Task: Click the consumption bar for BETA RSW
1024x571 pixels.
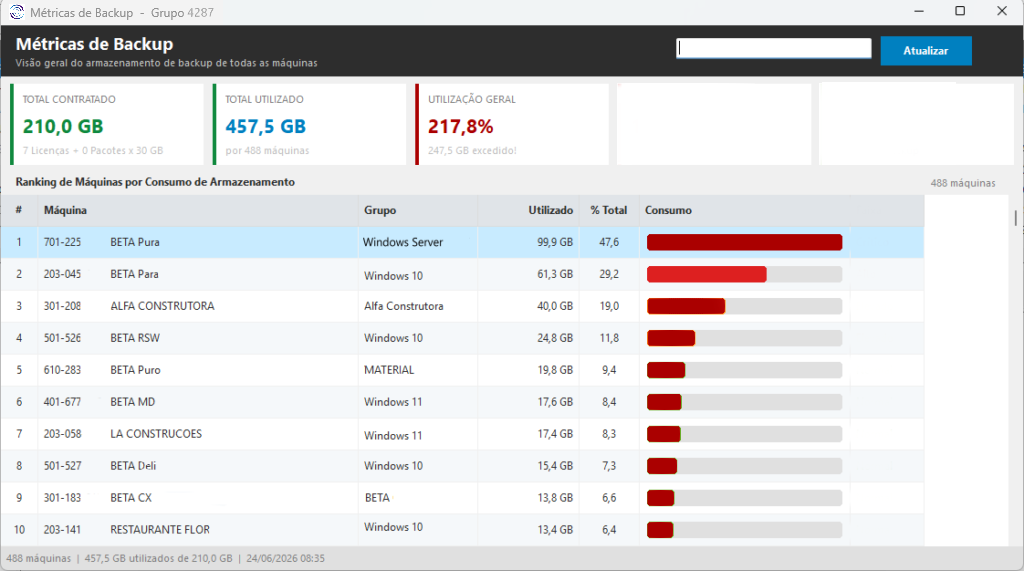Action: (x=744, y=338)
